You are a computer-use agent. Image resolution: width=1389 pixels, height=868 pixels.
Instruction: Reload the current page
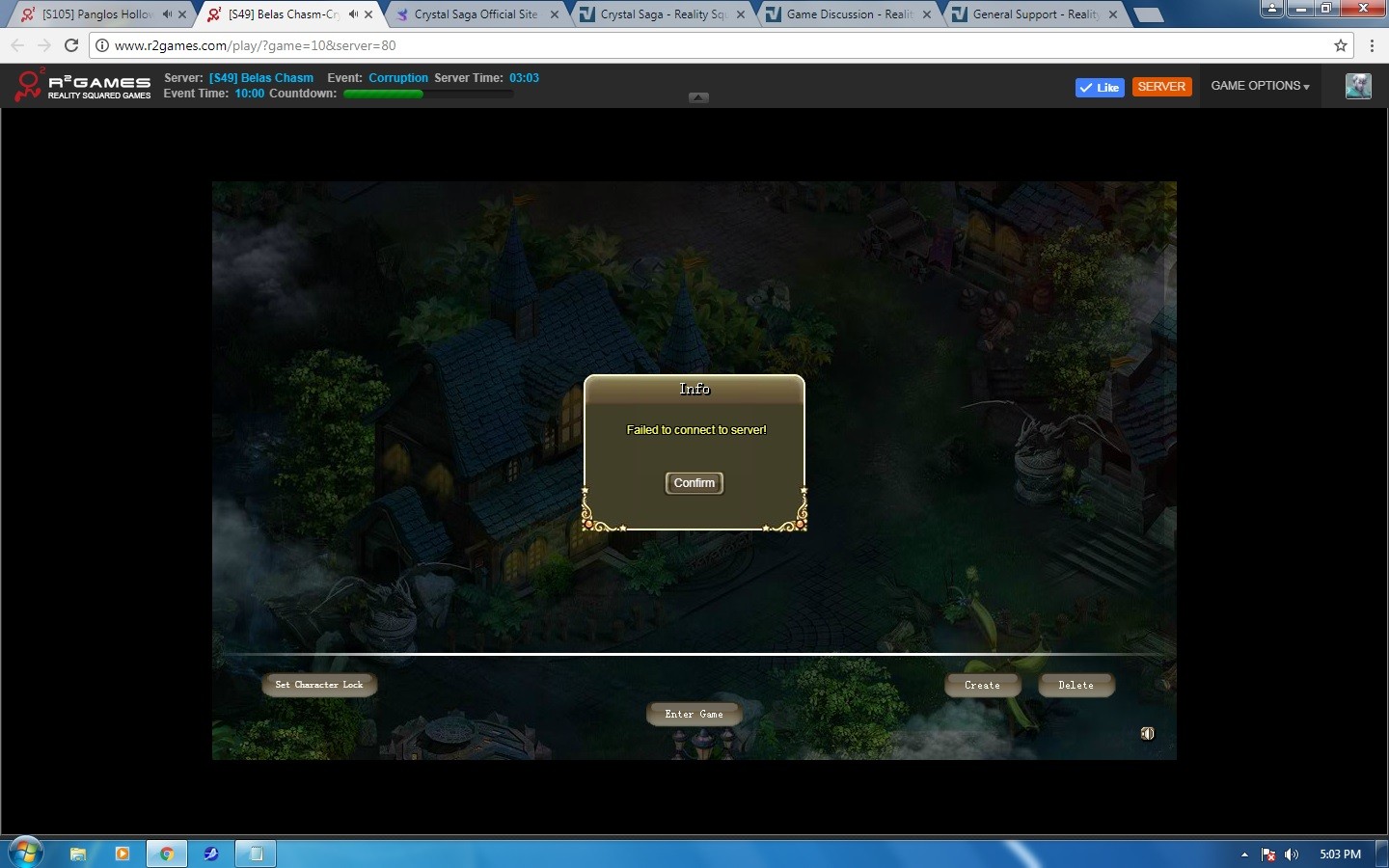click(70, 45)
